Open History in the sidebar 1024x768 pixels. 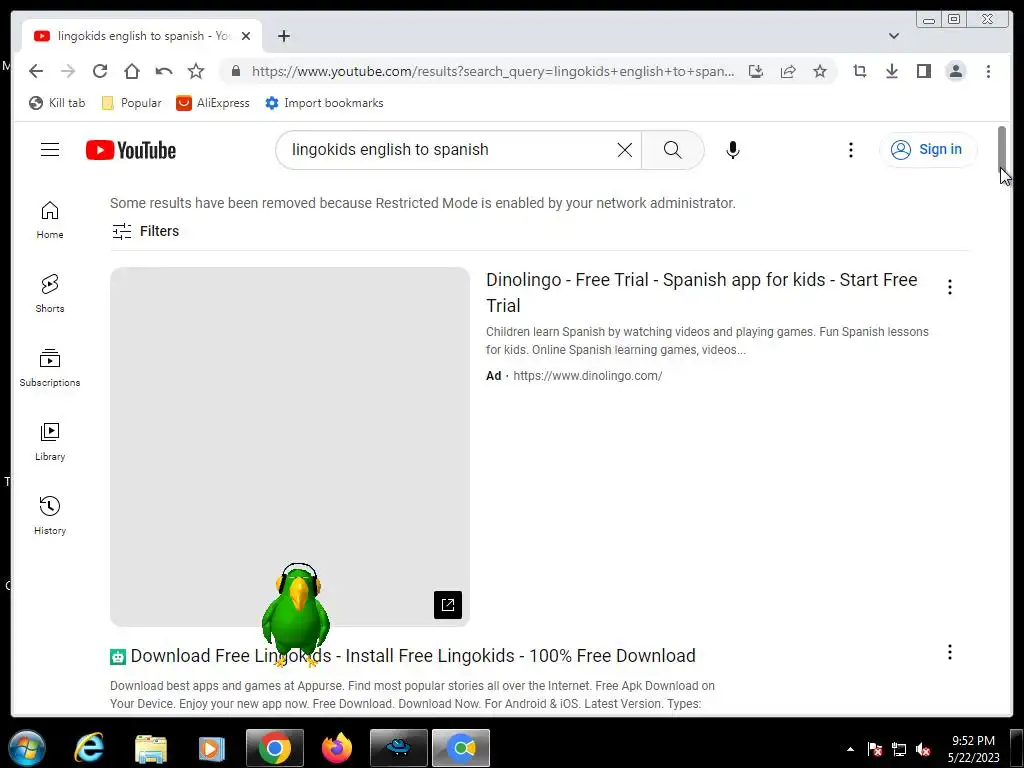click(50, 516)
